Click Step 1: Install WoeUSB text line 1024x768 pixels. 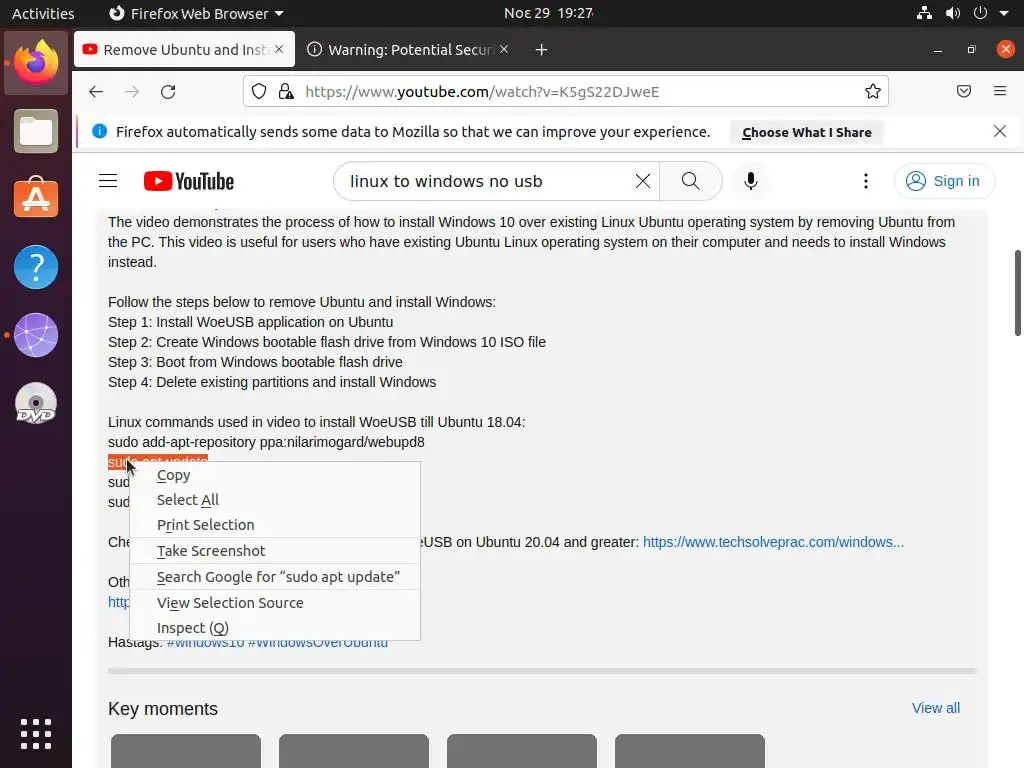pyautogui.click(x=250, y=322)
